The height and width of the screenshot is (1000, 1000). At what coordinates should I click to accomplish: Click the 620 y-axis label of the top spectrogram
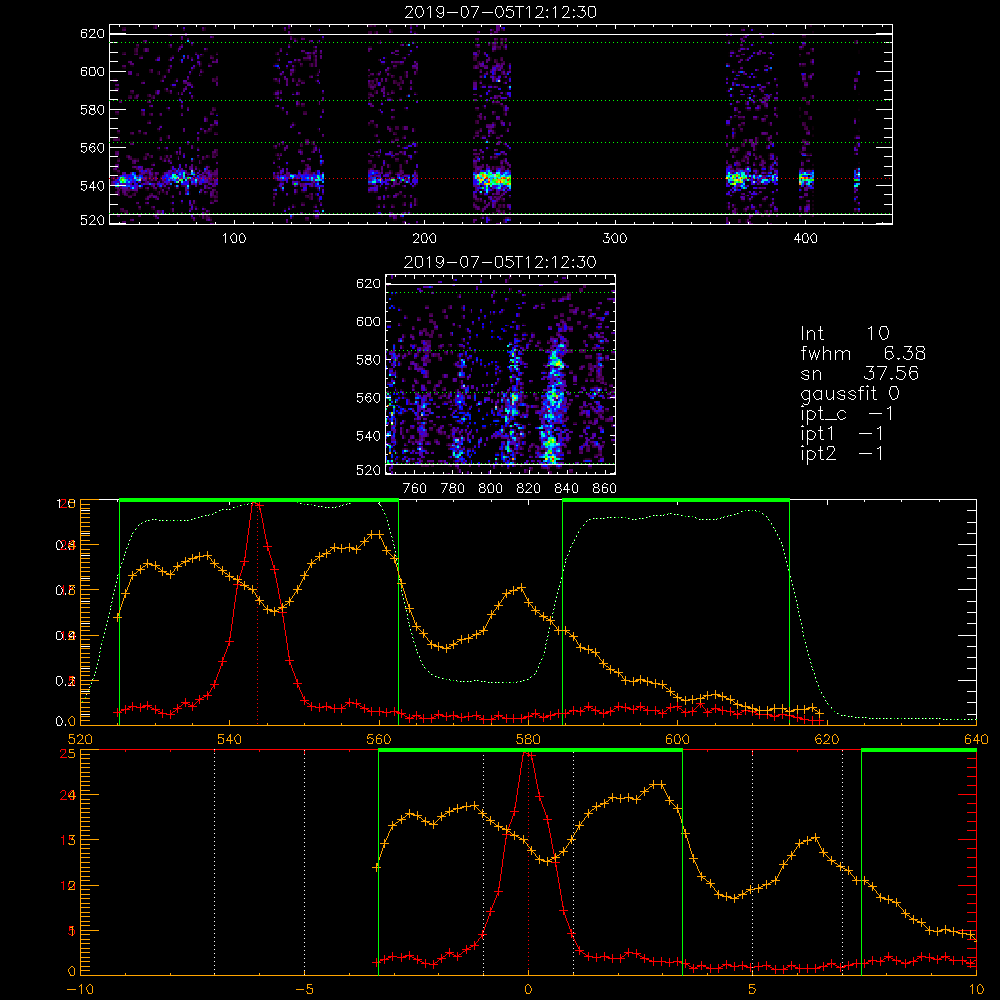click(x=92, y=34)
